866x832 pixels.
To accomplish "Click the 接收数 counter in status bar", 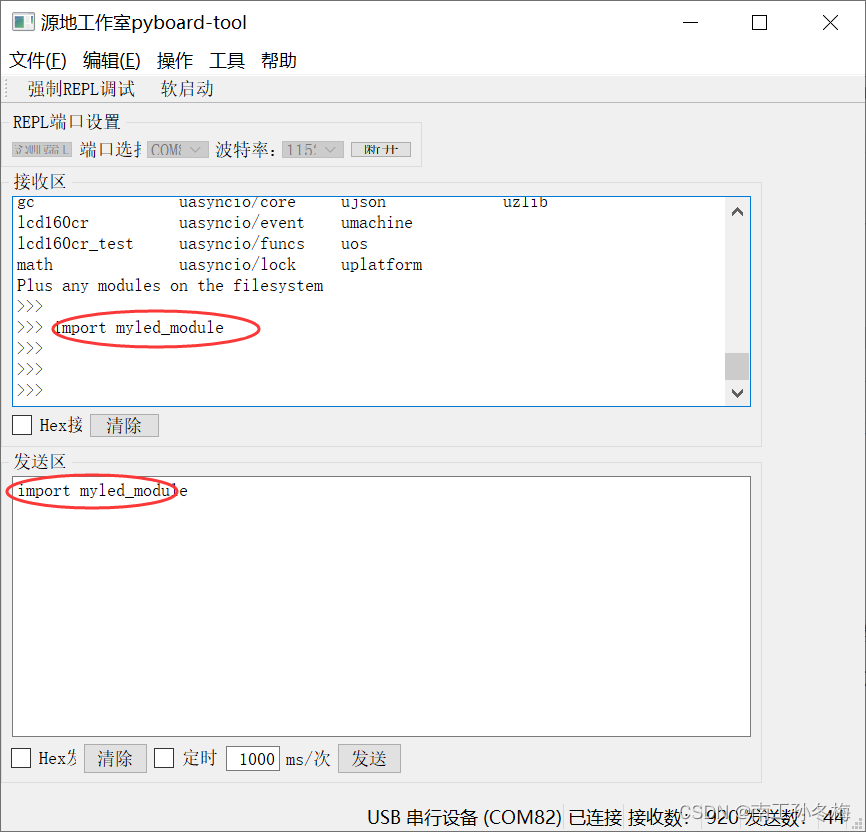I will point(682,817).
